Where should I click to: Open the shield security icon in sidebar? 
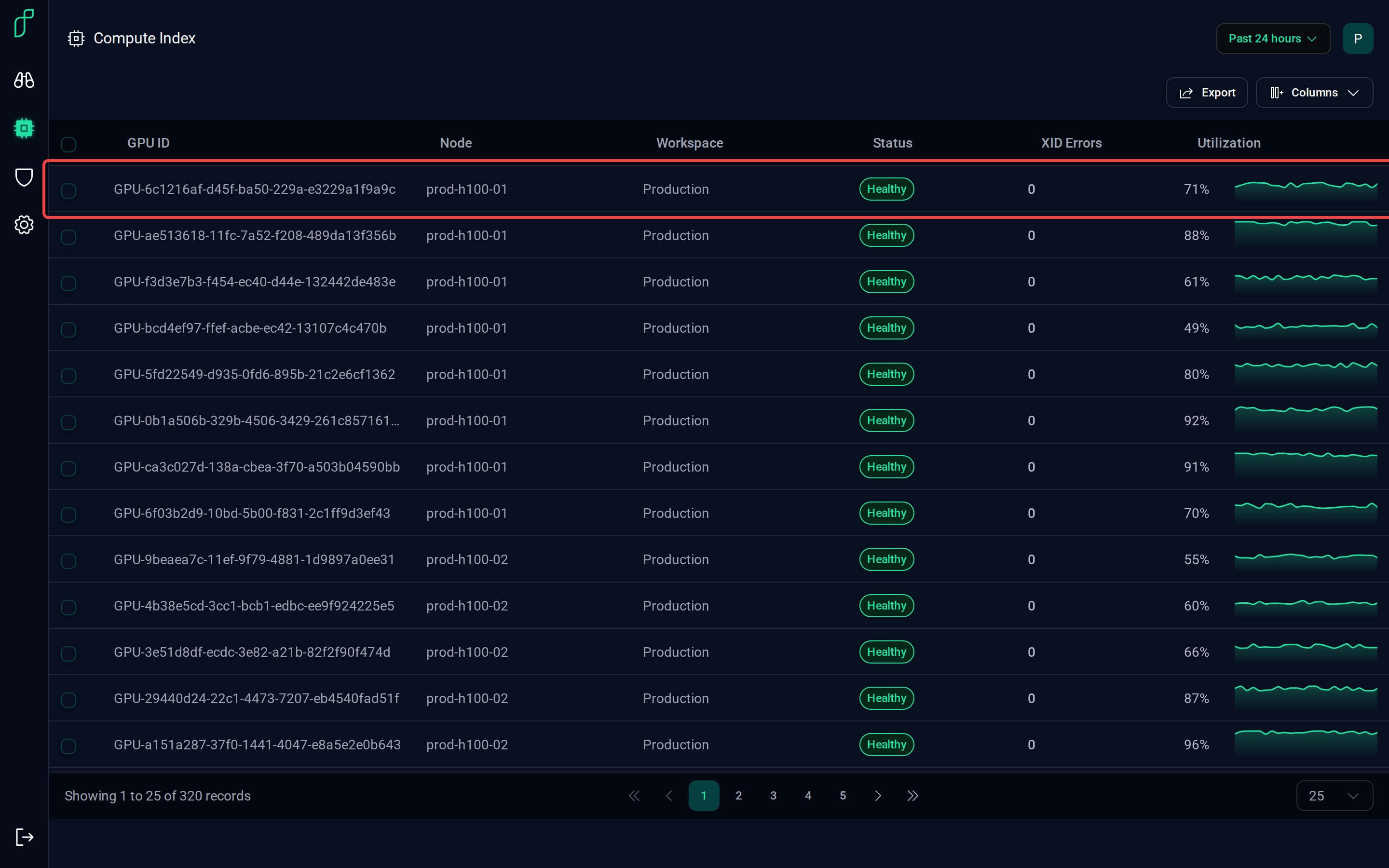click(x=24, y=177)
